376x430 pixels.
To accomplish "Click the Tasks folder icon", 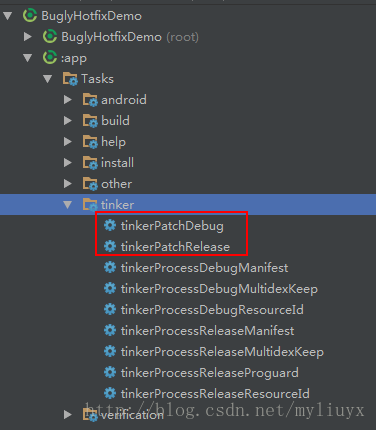I will click(70, 79).
